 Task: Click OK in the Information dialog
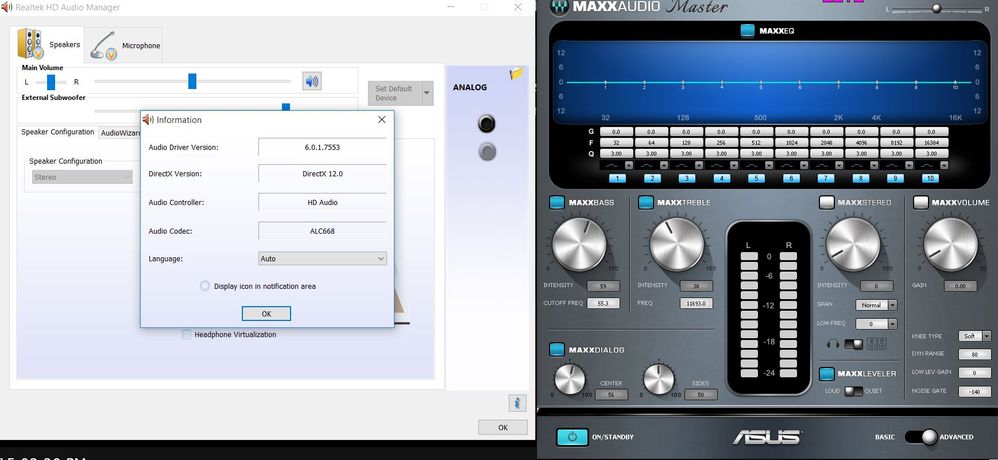266,314
